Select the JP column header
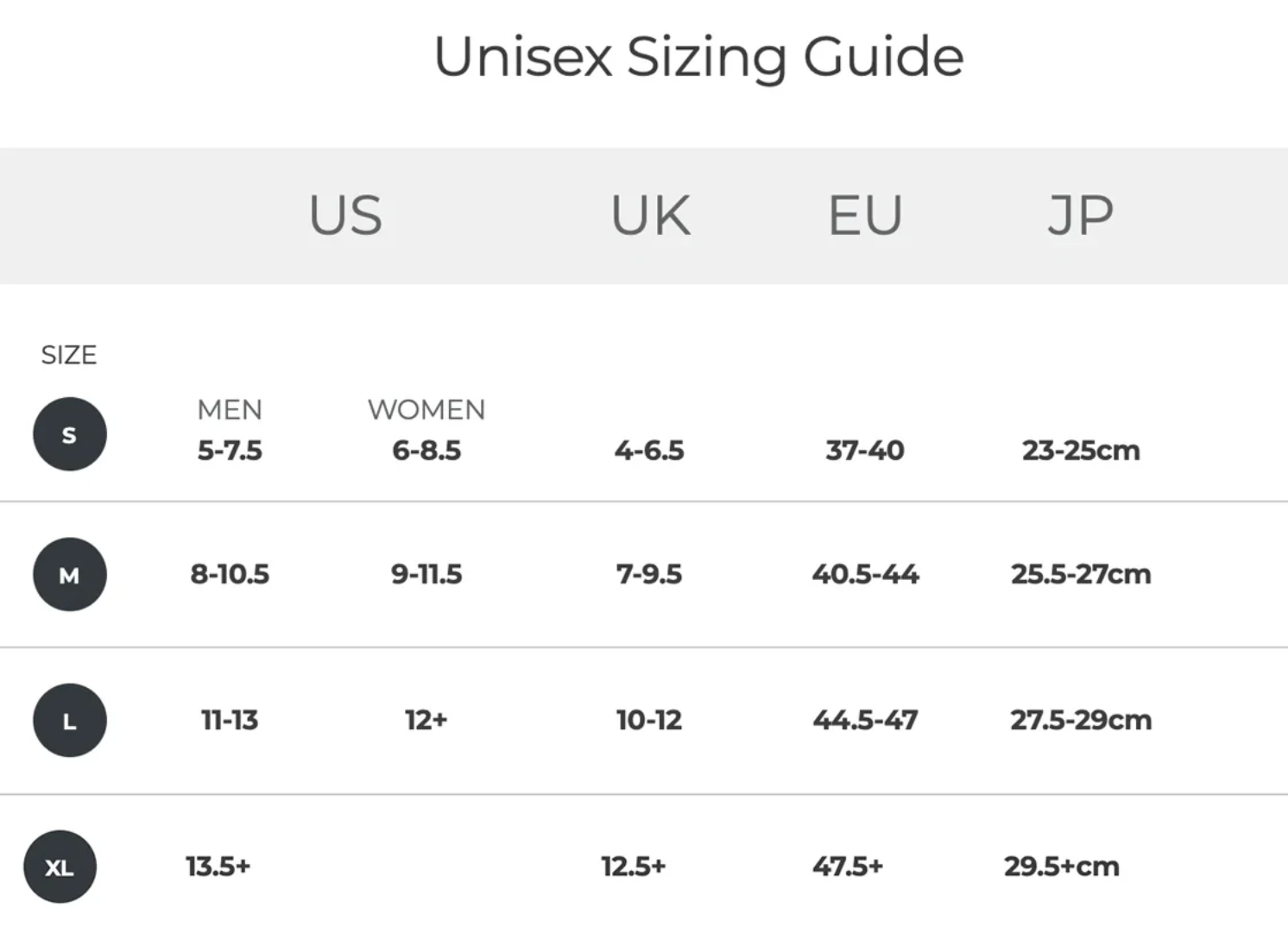The height and width of the screenshot is (946, 1288). tap(1080, 216)
